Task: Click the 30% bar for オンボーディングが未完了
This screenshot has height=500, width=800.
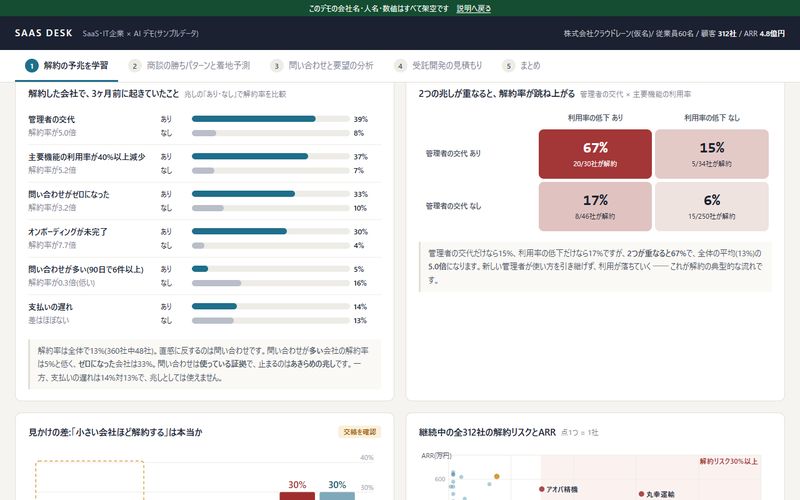Action: tap(239, 232)
